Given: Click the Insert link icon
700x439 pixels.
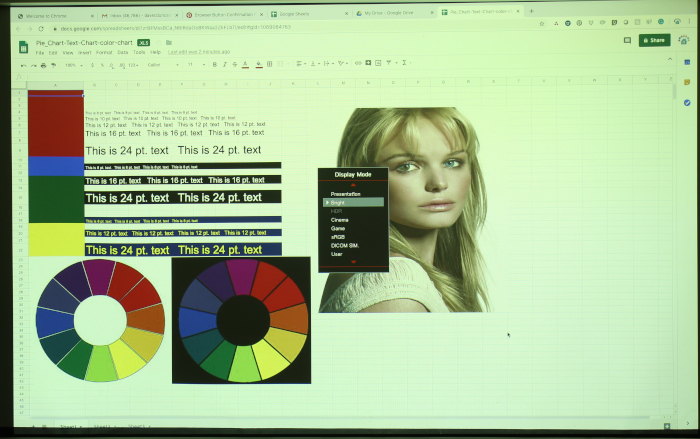Looking at the screenshot, I should [x=358, y=63].
